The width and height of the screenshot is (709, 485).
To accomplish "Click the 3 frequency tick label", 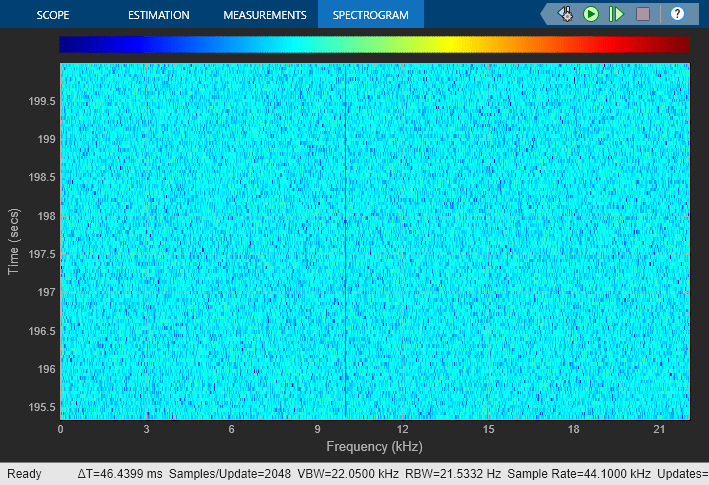I will 146,429.
